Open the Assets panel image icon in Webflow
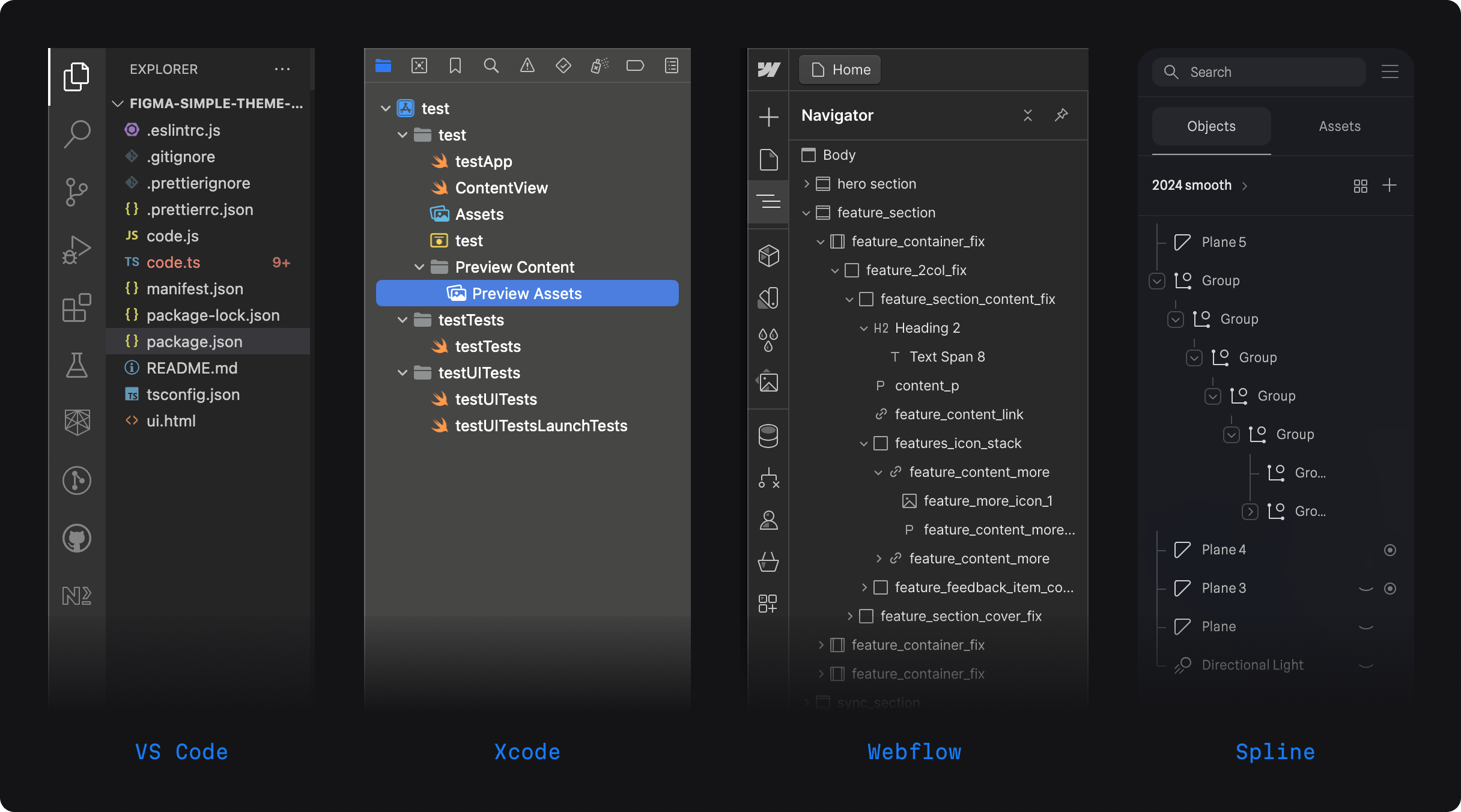The width and height of the screenshot is (1461, 812). (x=768, y=382)
